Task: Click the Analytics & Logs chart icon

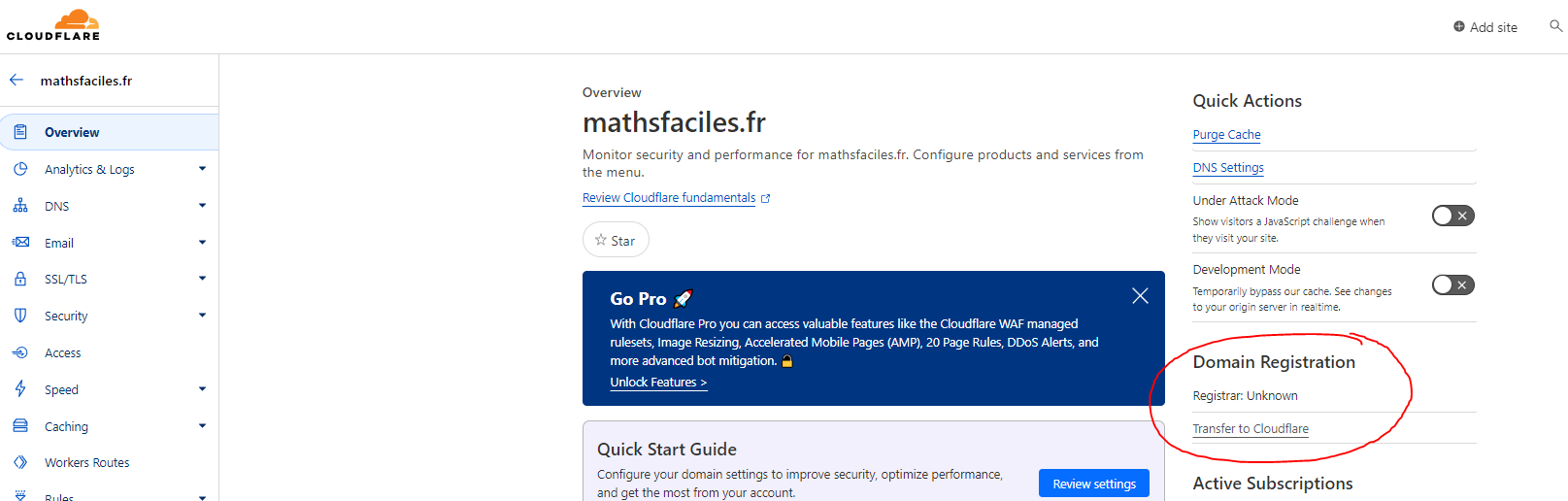Action: click(20, 169)
